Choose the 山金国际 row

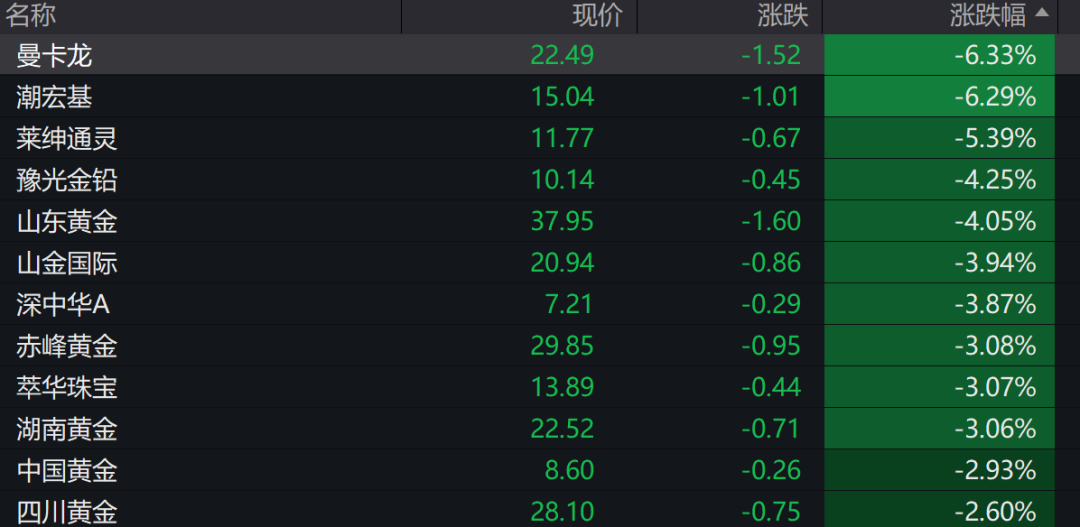[x=67, y=263]
